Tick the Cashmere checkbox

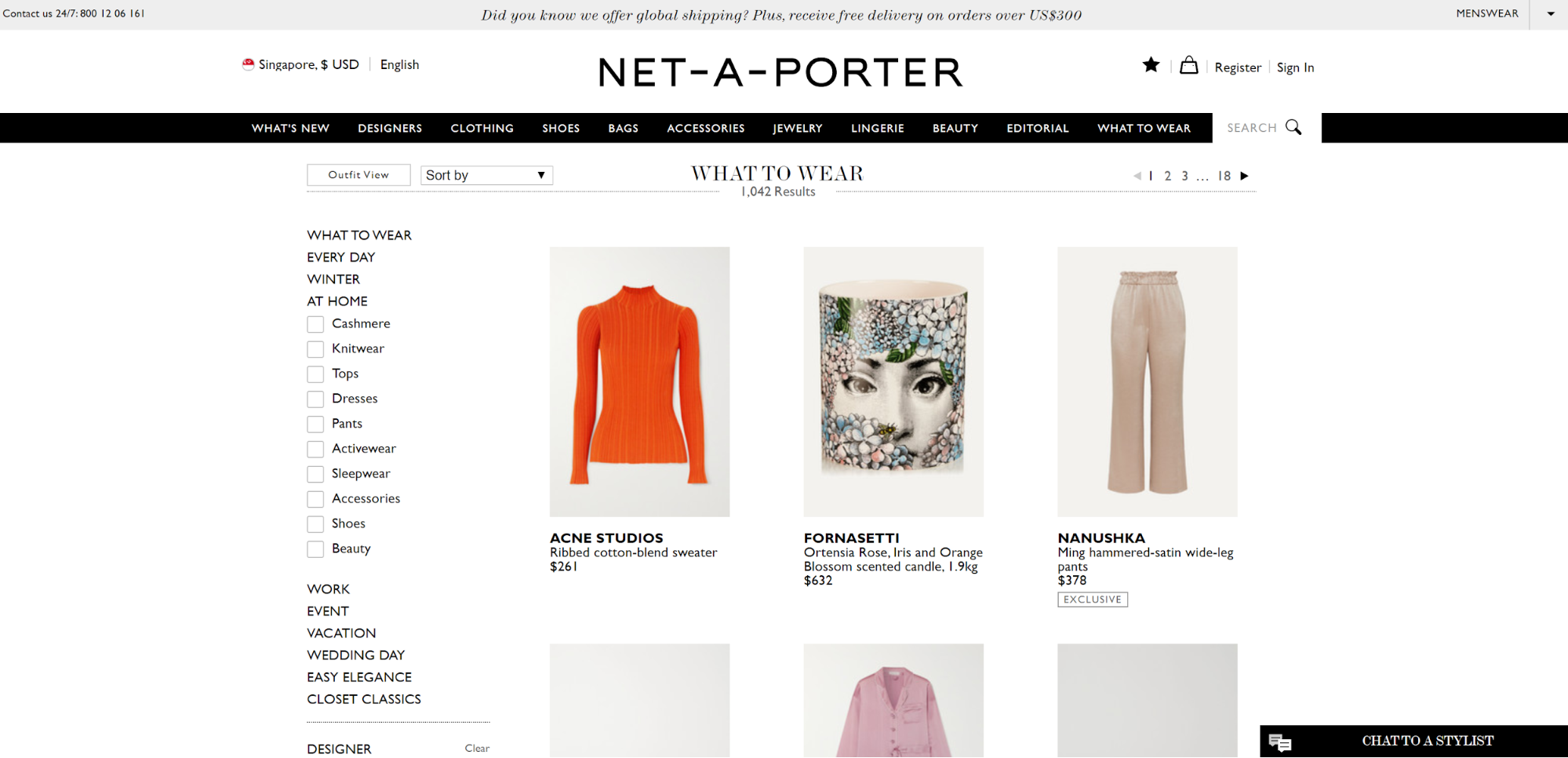tap(315, 324)
